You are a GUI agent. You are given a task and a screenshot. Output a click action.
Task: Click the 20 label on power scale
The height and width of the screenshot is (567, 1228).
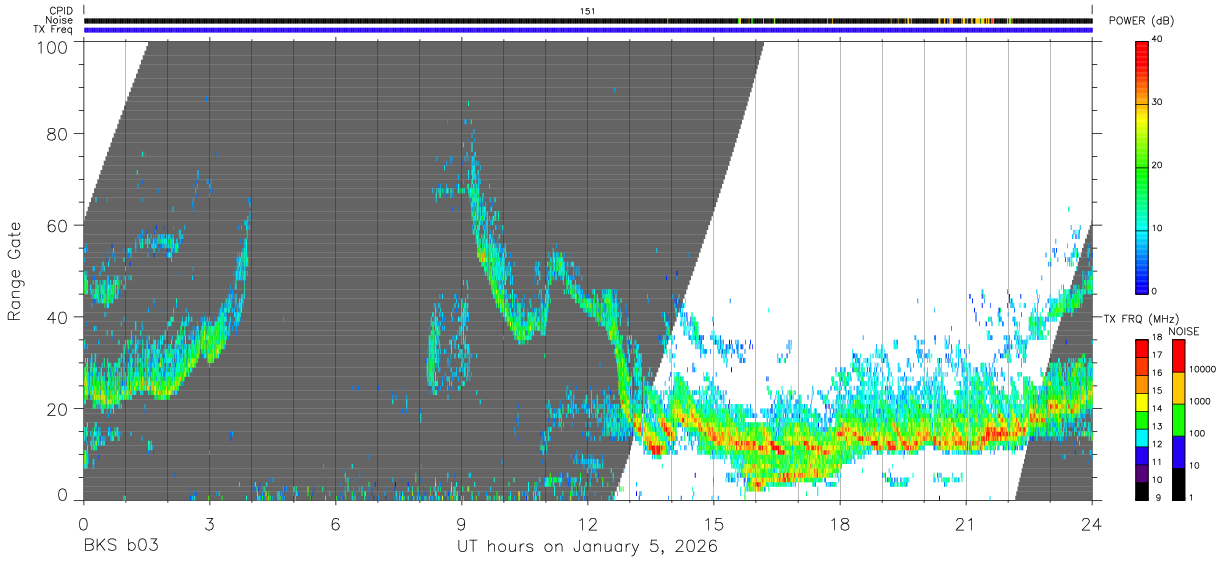1156,165
